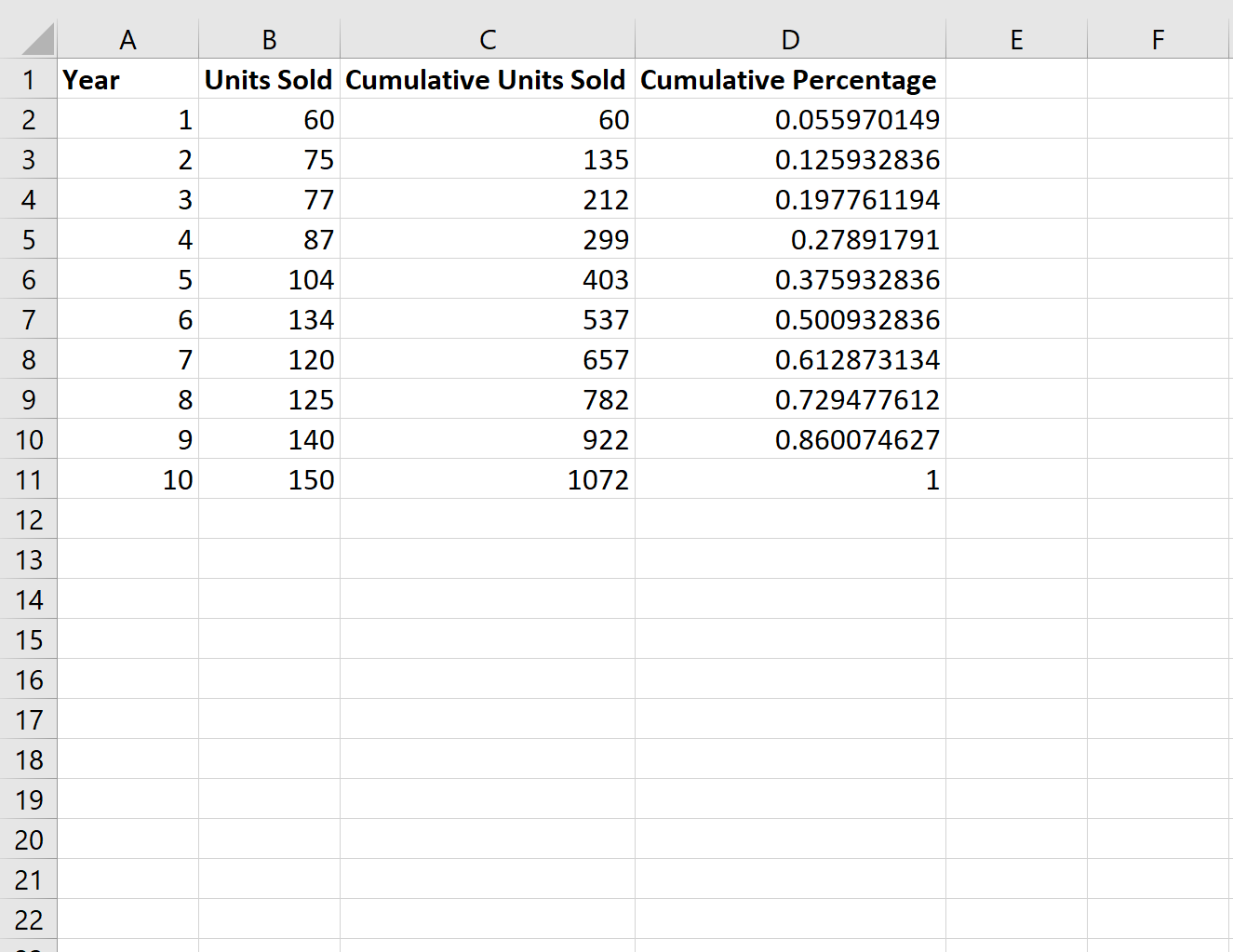
Task: Select row 1 header
Action: [29, 79]
